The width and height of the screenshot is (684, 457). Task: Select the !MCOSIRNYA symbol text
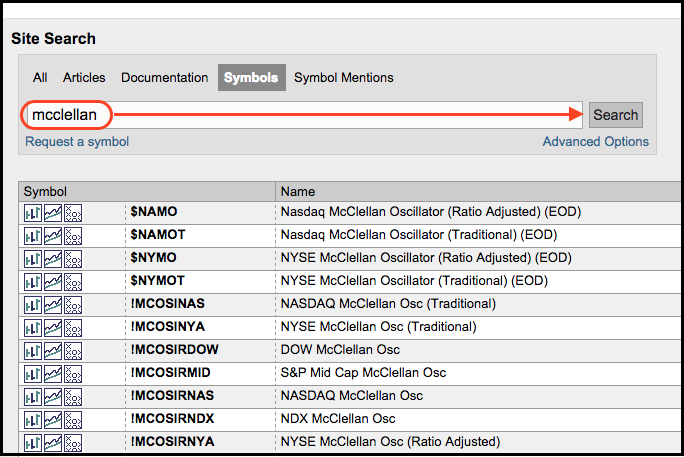click(172, 442)
